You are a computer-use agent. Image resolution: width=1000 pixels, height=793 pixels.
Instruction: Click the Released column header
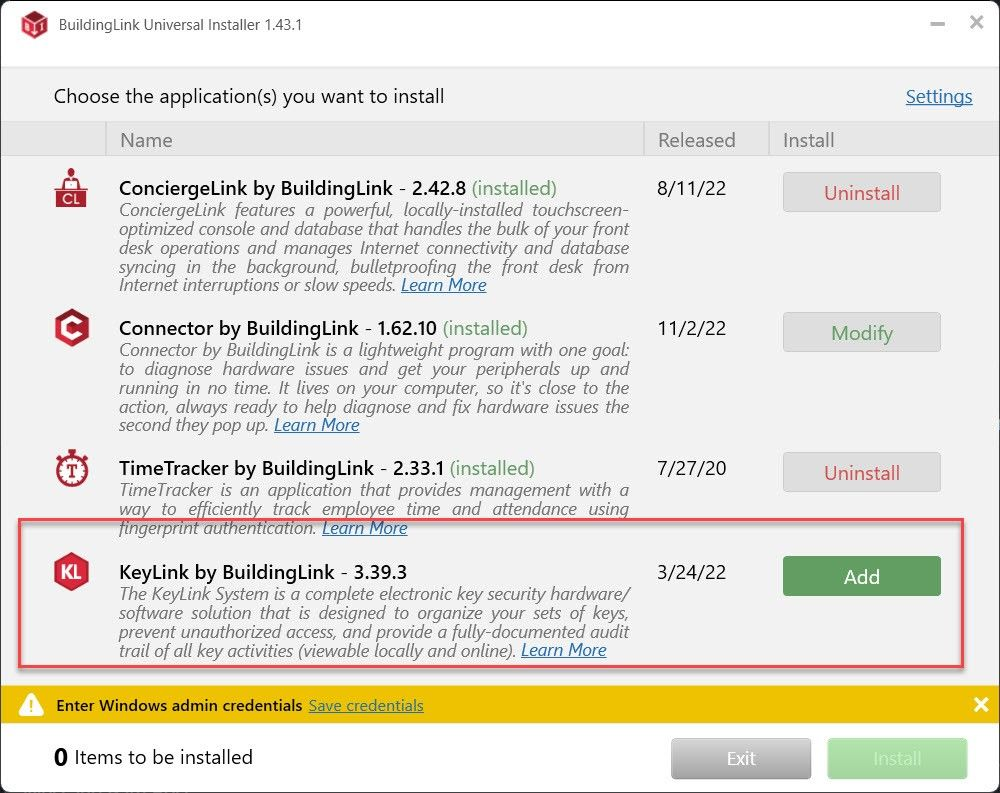tap(706, 139)
